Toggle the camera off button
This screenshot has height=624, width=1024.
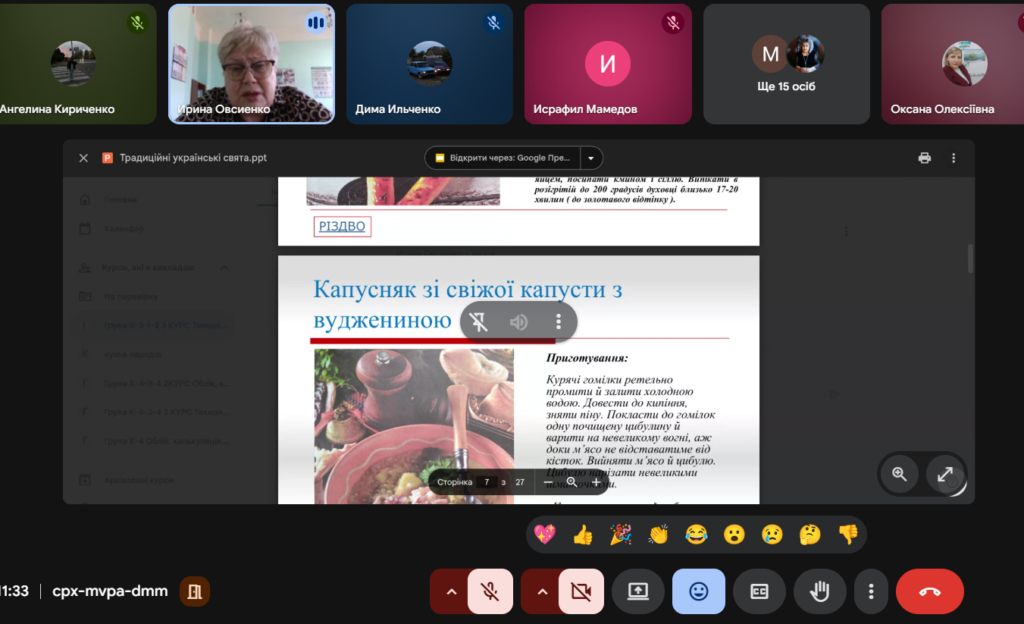tap(581, 591)
